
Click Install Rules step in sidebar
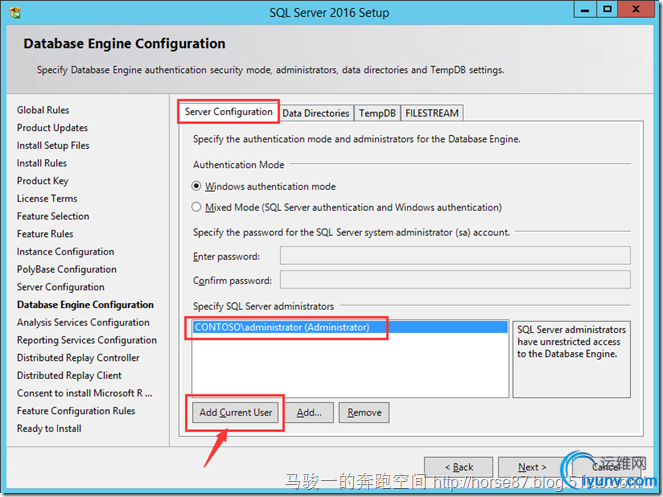click(42, 163)
